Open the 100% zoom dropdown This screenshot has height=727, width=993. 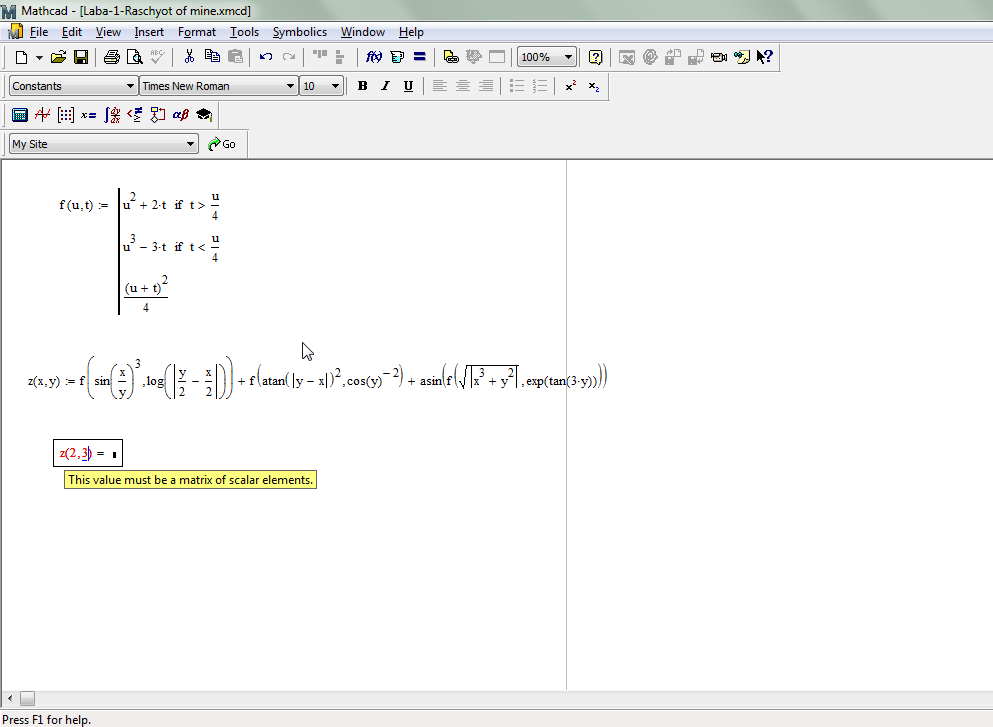click(x=569, y=57)
